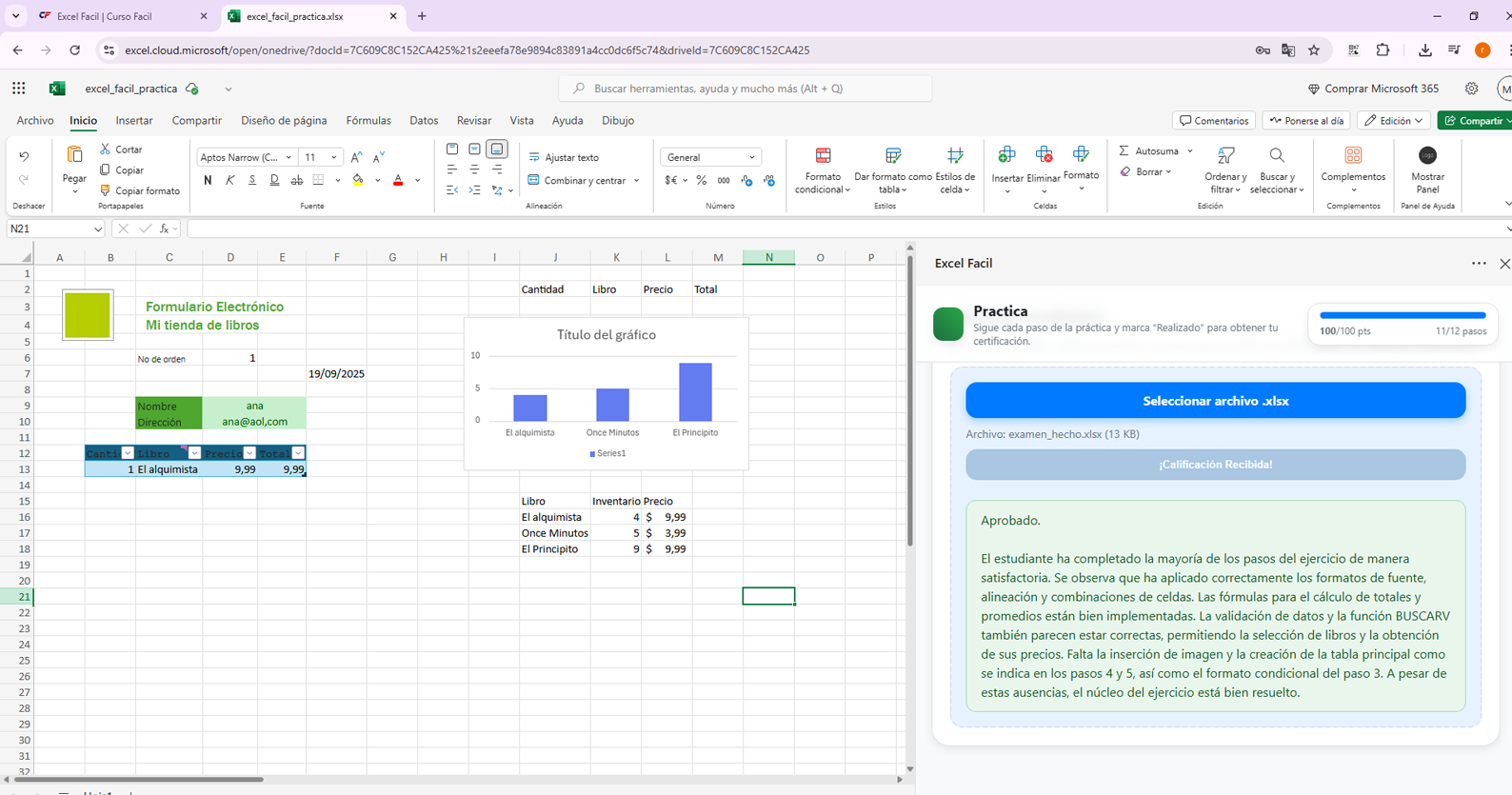Switch to the Insertar ribbon tab
The height and width of the screenshot is (795, 1512).
(x=134, y=121)
